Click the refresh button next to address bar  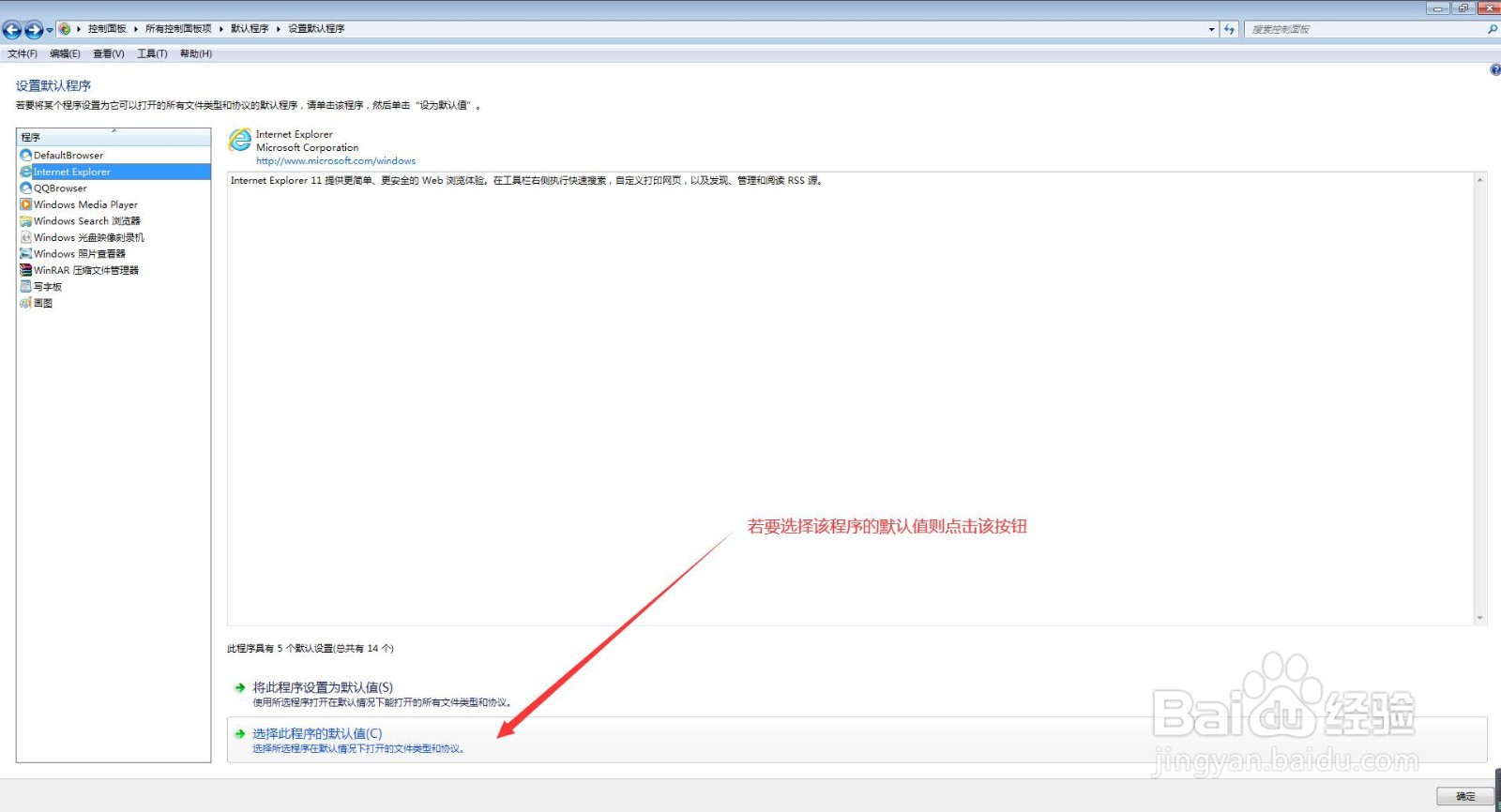click(1230, 30)
